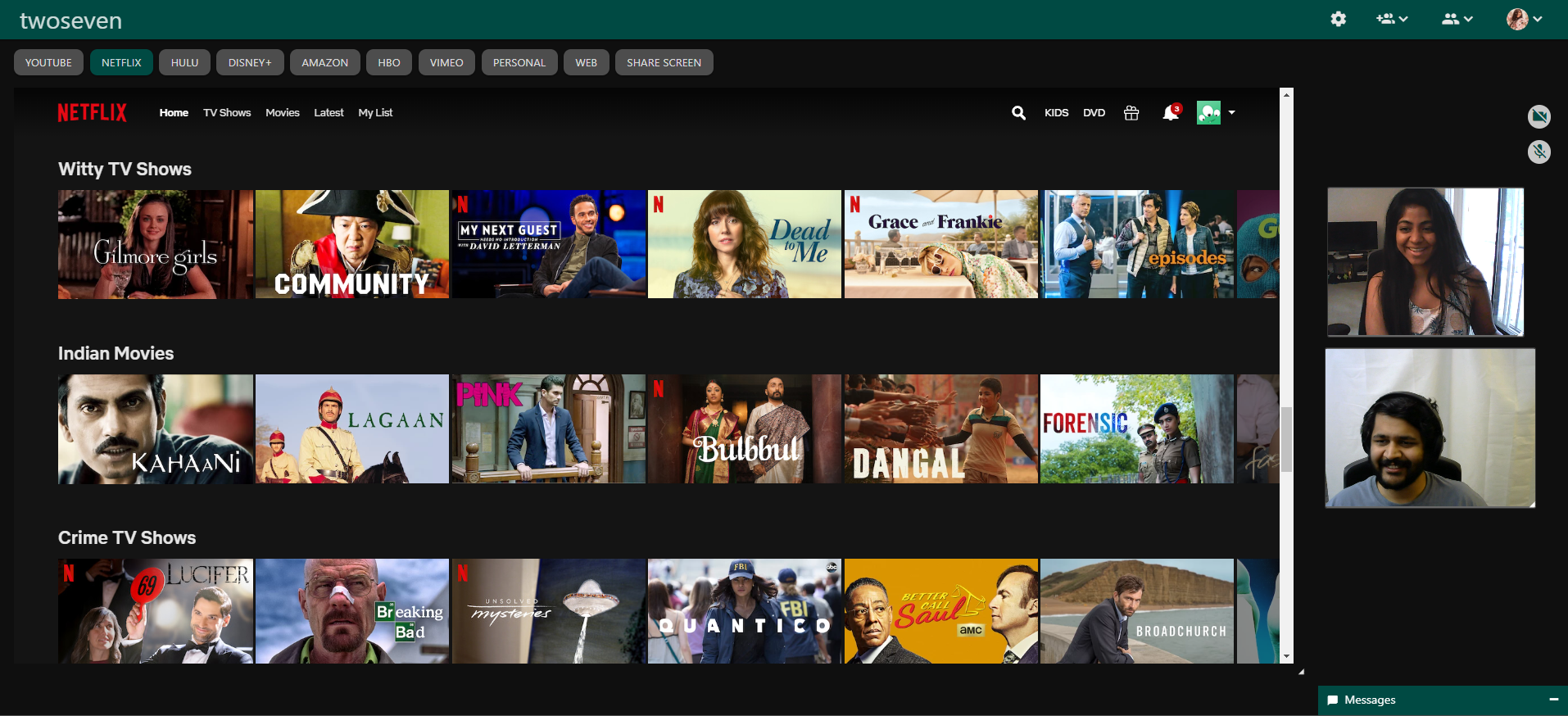Click the Netflix DVD link
The height and width of the screenshot is (716, 1568).
[x=1094, y=113]
